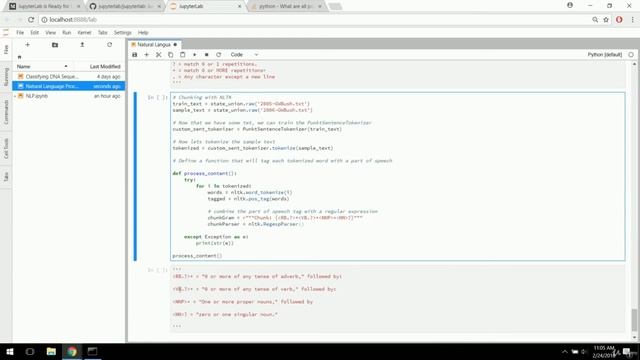This screenshot has width=640, height=360.
Task: Open Task View from the taskbar
Action: [x=30, y=351]
